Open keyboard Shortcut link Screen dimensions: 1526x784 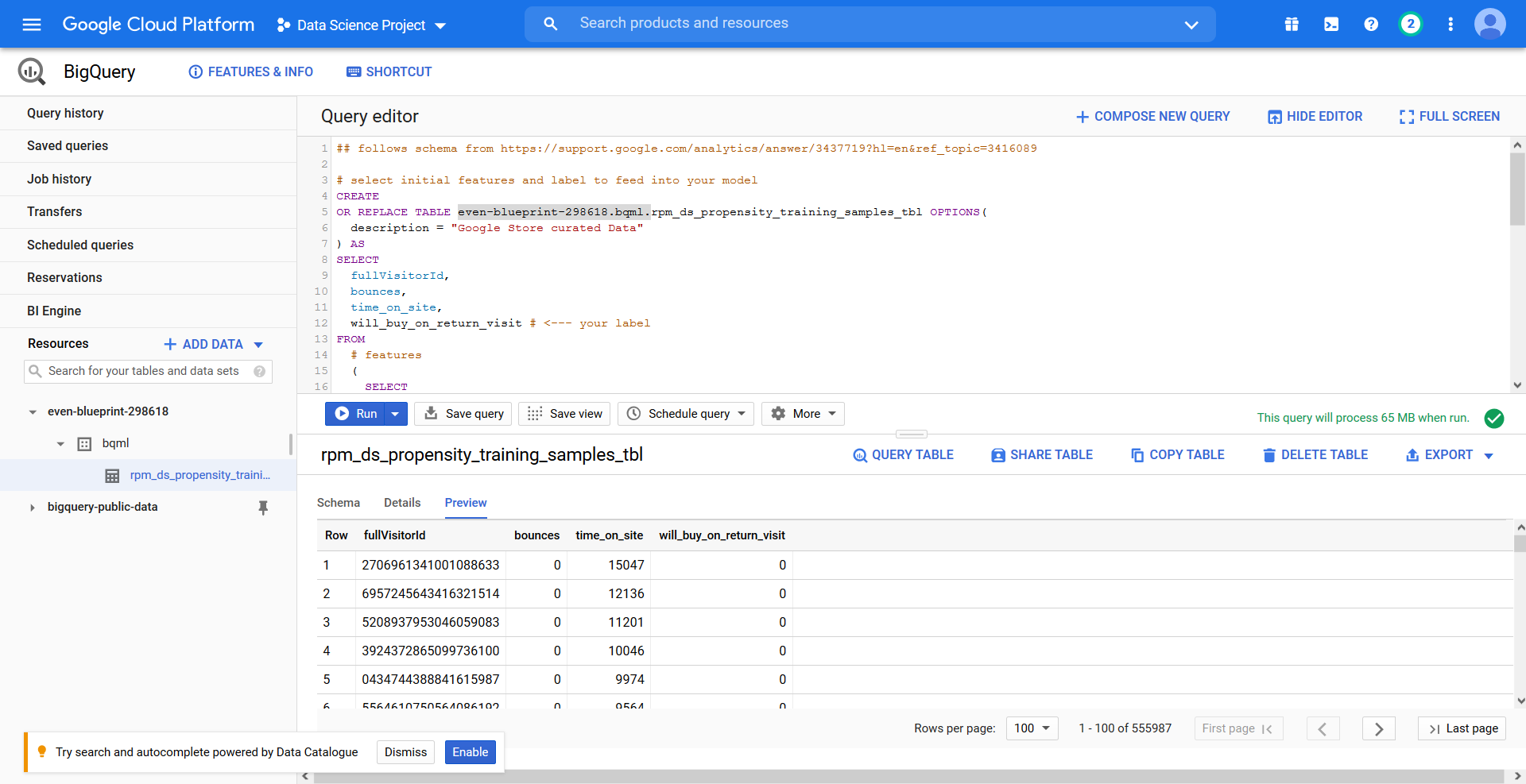pos(389,71)
